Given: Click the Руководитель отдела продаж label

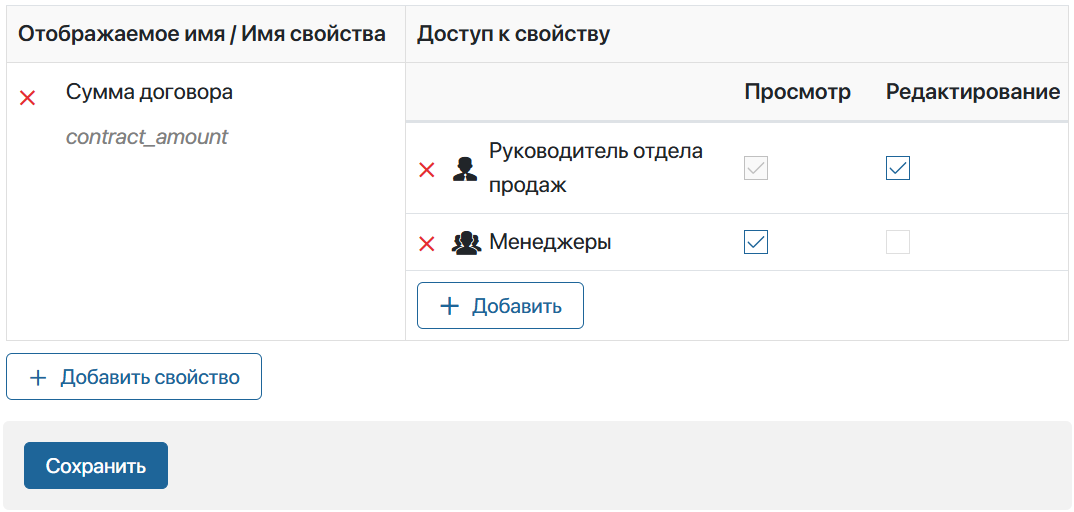Looking at the screenshot, I should (x=595, y=168).
